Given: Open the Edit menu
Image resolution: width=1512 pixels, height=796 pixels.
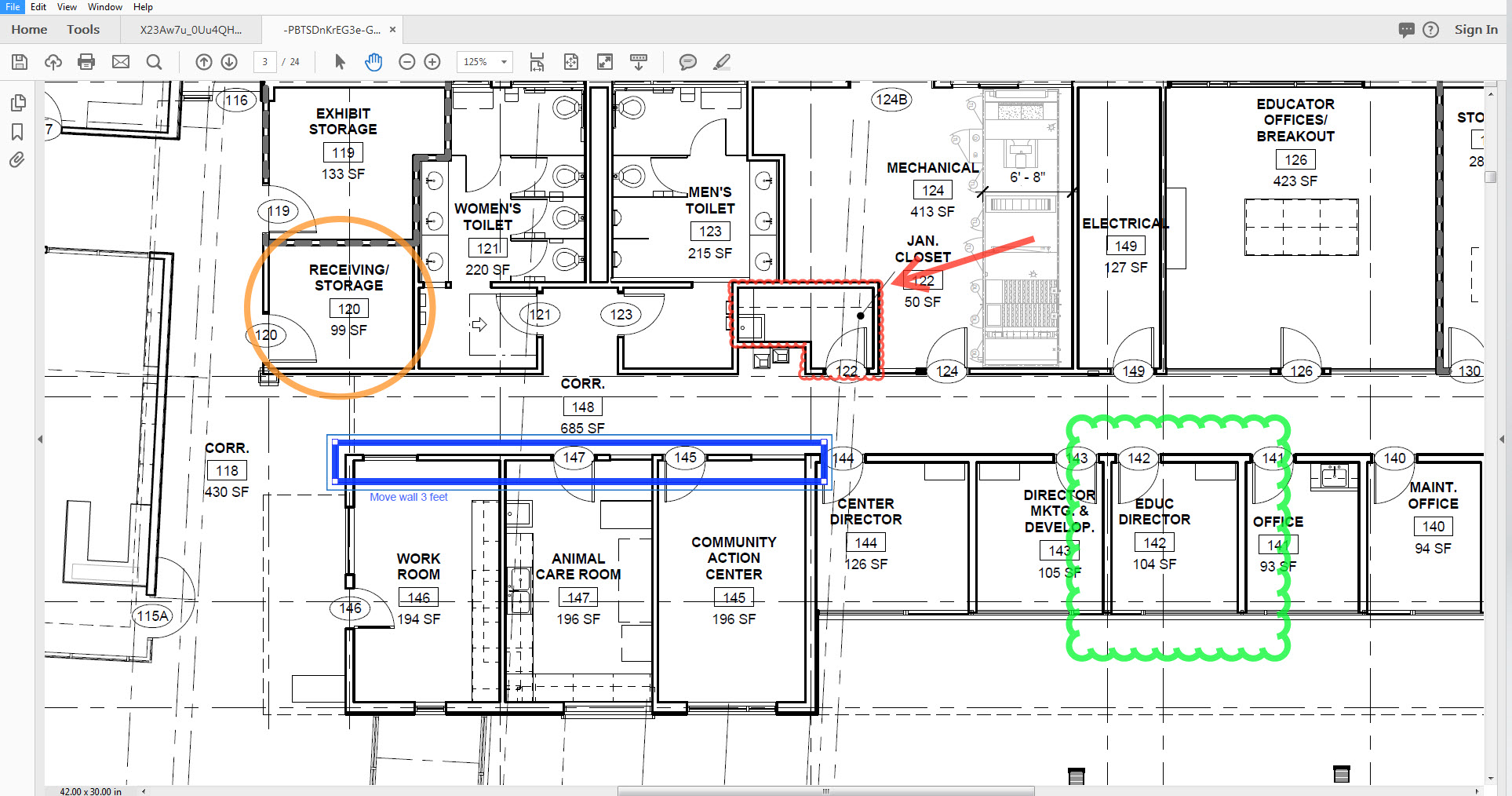Looking at the screenshot, I should point(38,7).
